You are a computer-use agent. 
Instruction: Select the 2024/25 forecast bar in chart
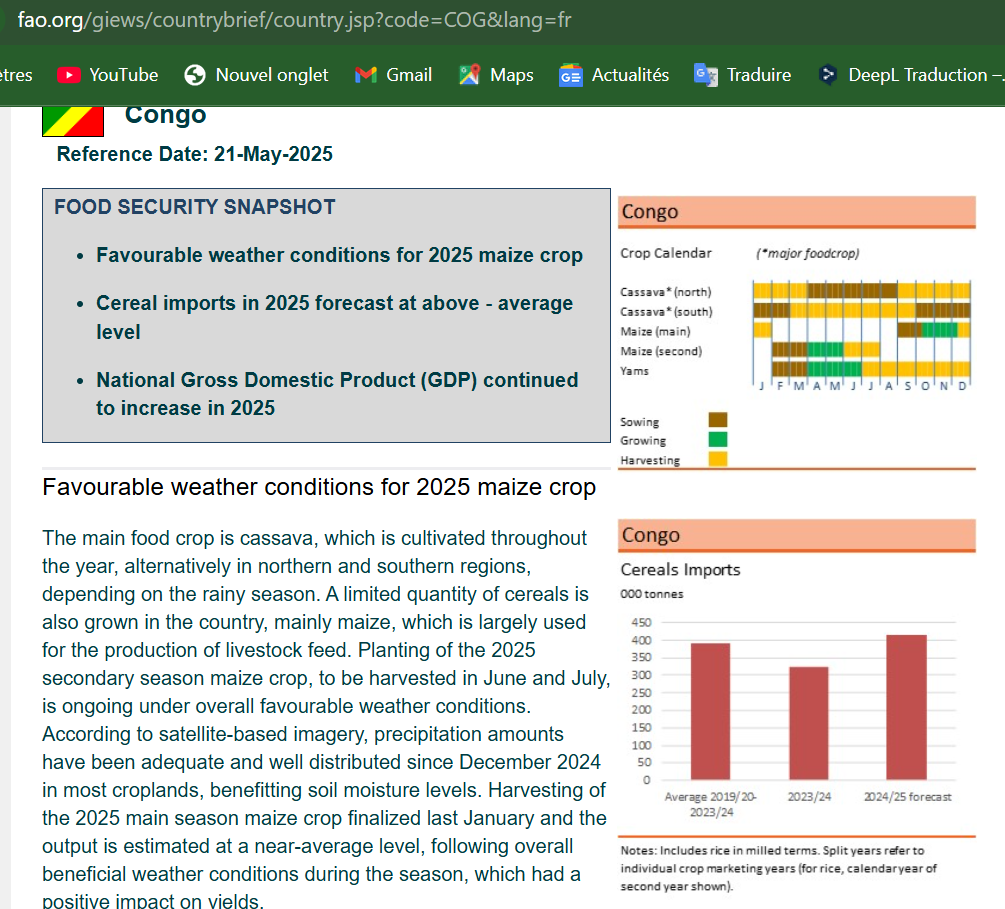tap(906, 706)
